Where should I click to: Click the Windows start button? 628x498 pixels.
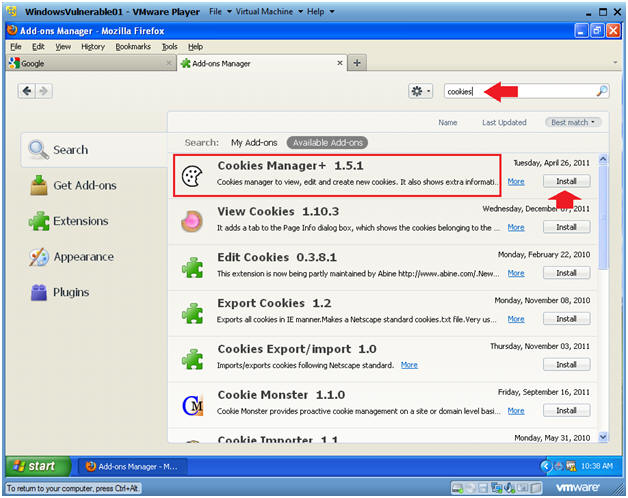point(39,466)
